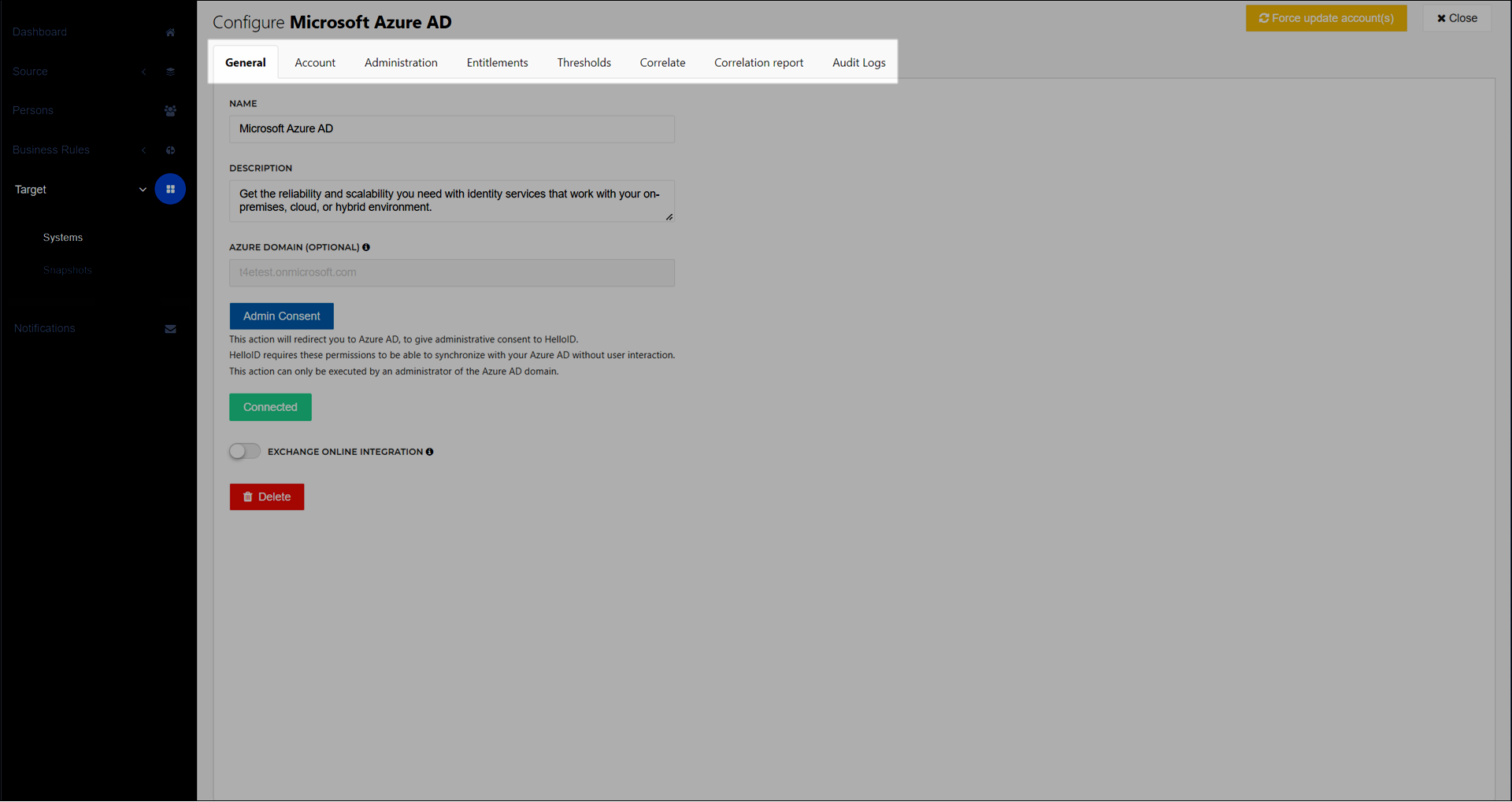Expand the Business Rules chevron

pos(144,150)
